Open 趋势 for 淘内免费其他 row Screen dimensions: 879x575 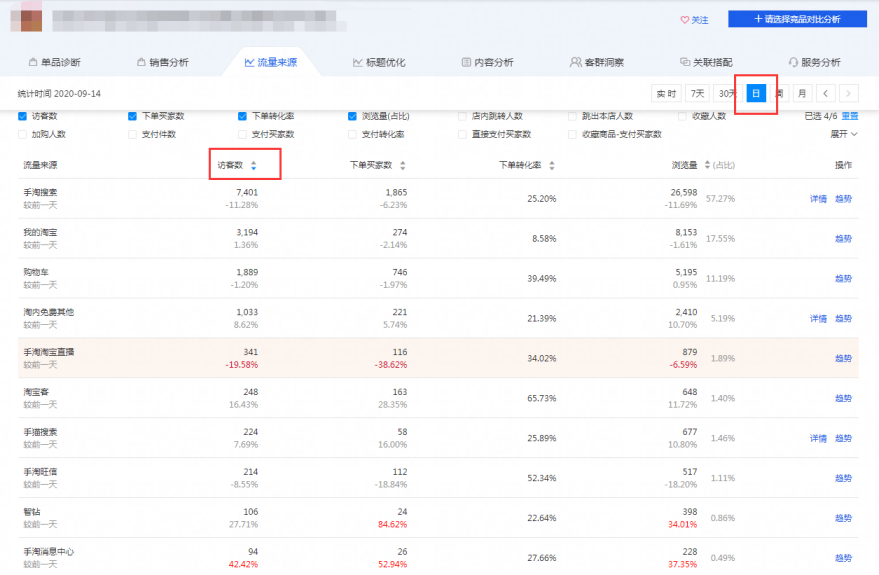coord(843,319)
